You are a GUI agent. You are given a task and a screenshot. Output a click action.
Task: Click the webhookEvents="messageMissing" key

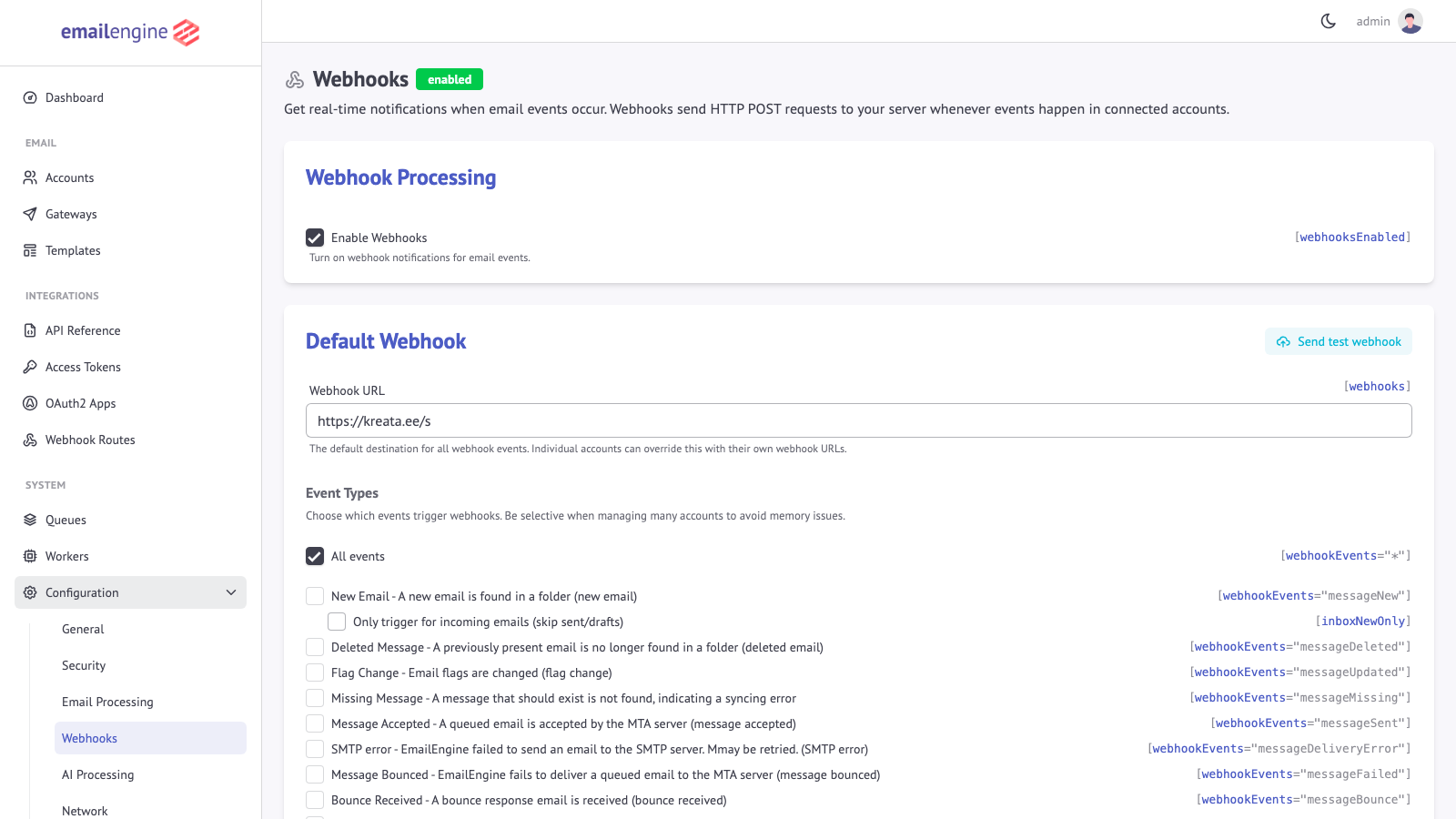(x=1301, y=697)
